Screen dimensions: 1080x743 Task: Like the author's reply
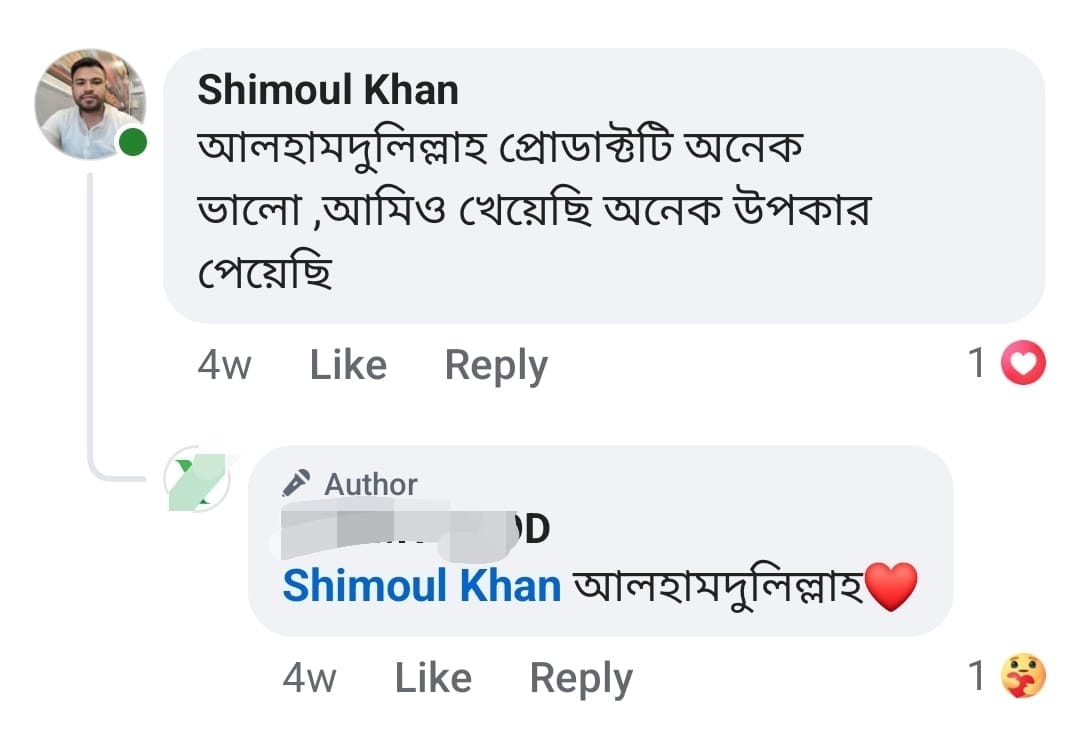click(x=433, y=679)
